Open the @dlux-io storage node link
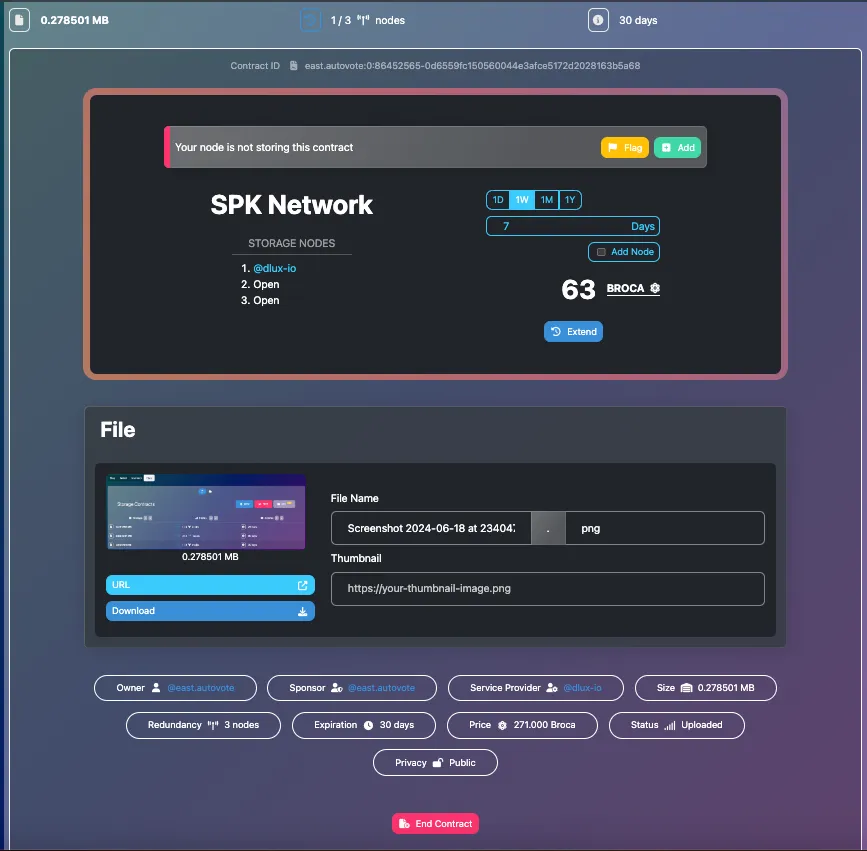This screenshot has width=867, height=851. click(274, 268)
